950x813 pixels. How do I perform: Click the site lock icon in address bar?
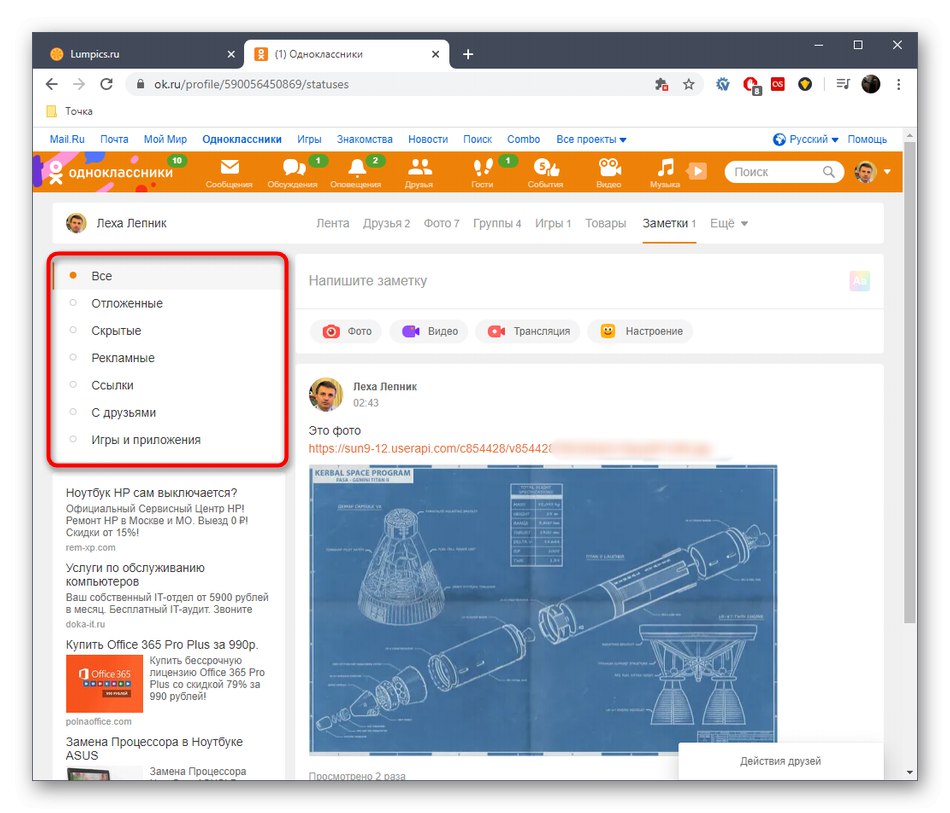point(141,84)
